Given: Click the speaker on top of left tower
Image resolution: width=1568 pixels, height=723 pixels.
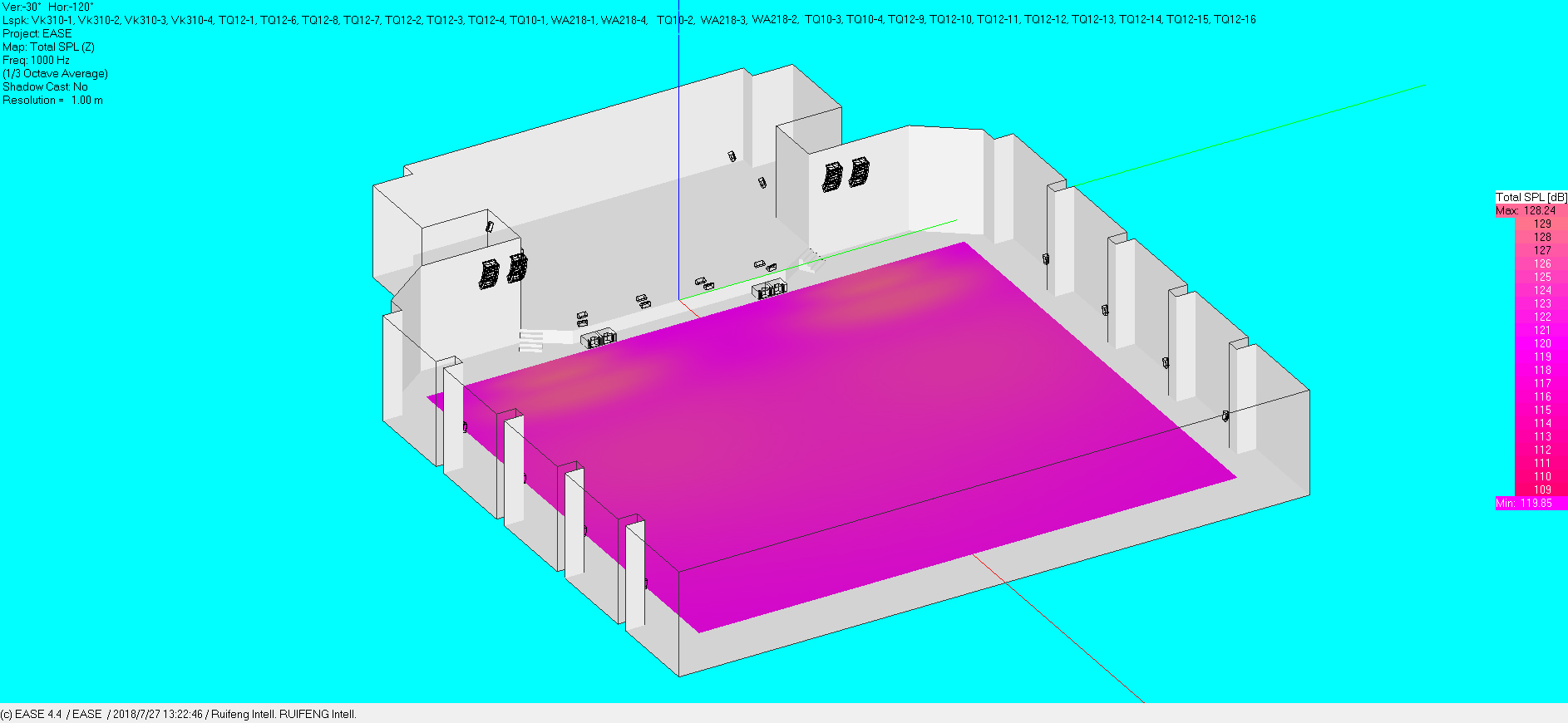Looking at the screenshot, I should click(491, 225).
